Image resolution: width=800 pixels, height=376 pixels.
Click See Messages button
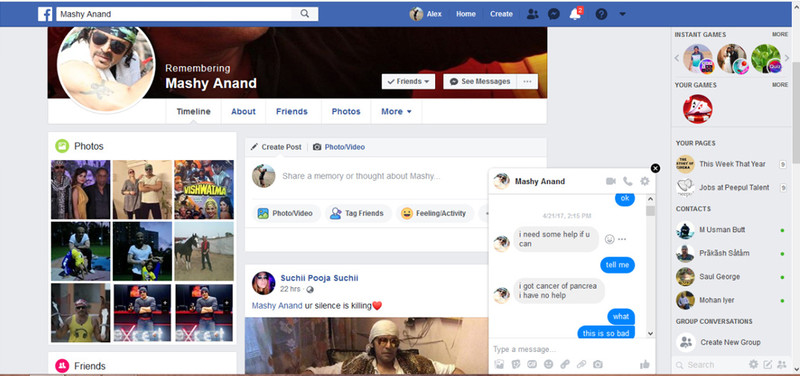click(480, 82)
